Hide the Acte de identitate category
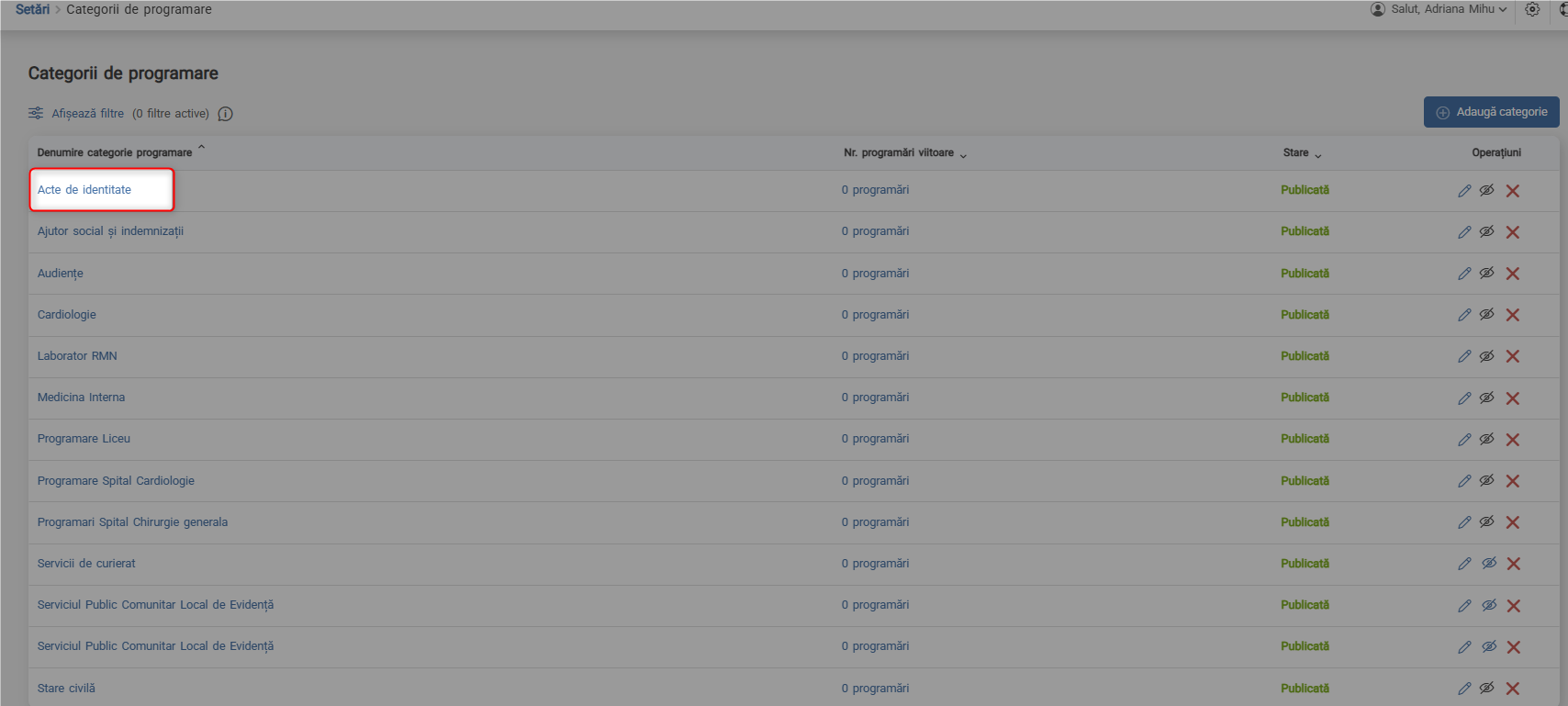This screenshot has width=1568, height=706. [1487, 190]
